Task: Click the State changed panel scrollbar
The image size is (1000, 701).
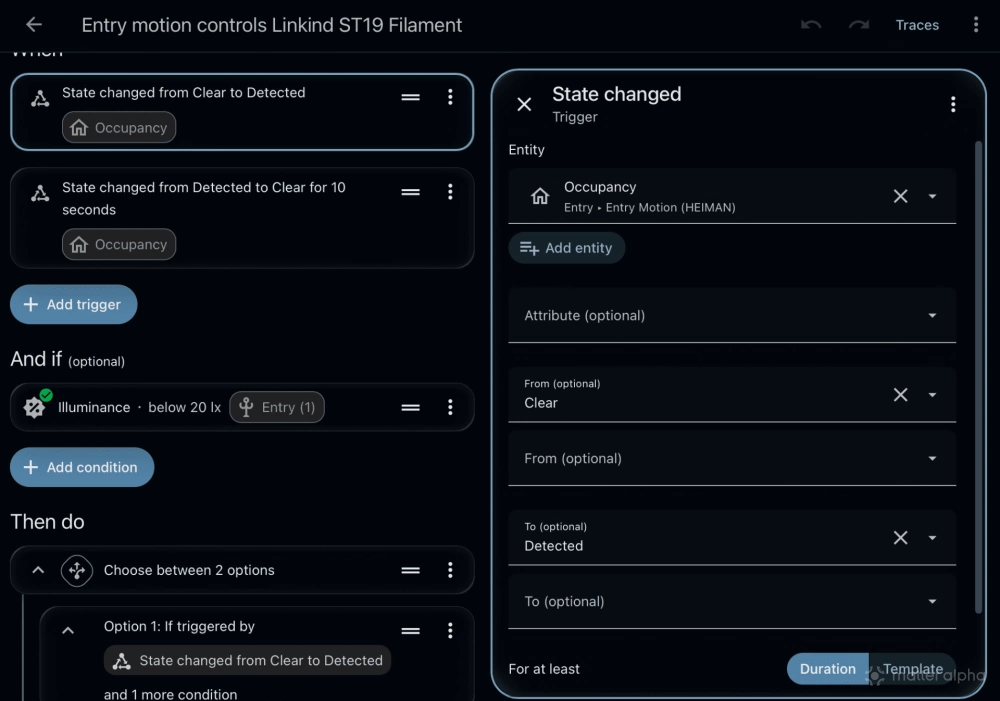Action: [x=978, y=376]
